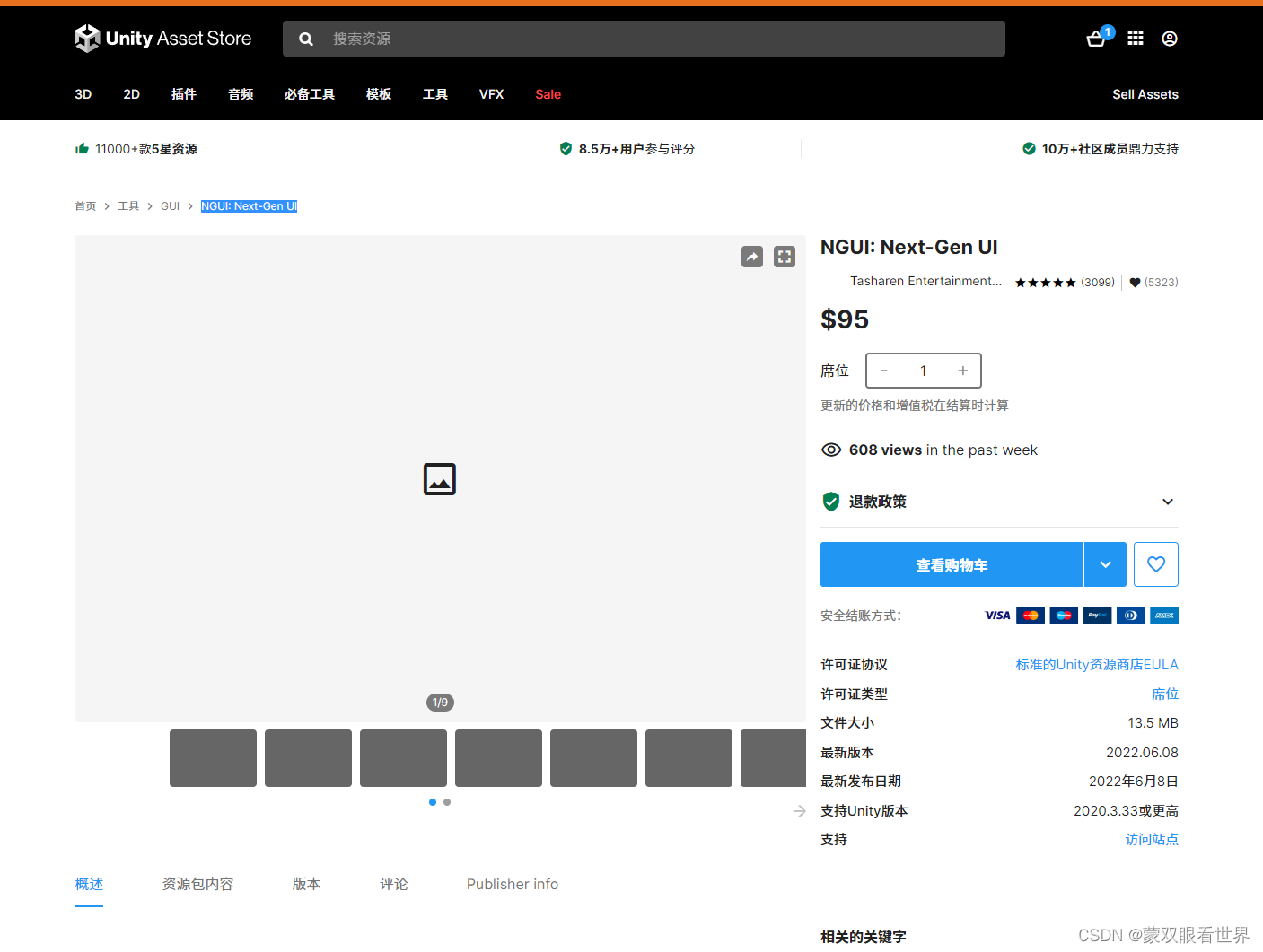Click the Unity Asset Store logo

pyautogui.click(x=162, y=39)
